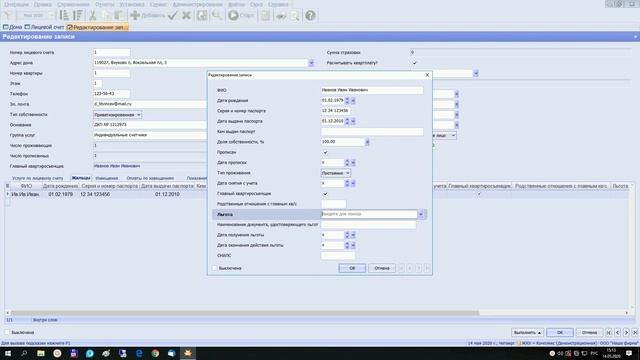Open Chrome from the taskbar
The width and height of the screenshot is (640, 360).
click(155, 353)
